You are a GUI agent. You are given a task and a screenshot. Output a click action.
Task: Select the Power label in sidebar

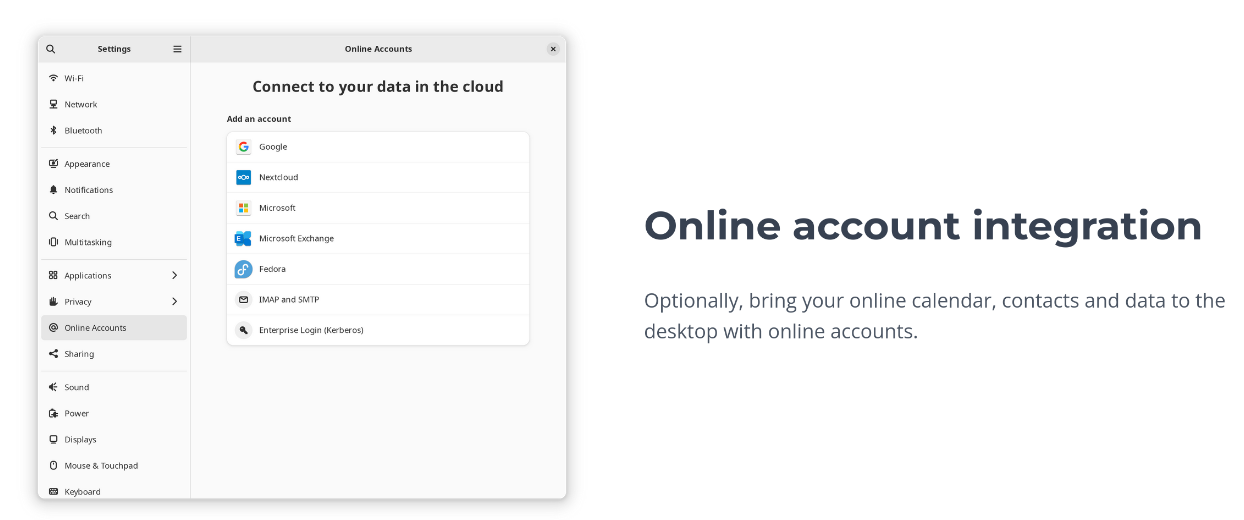coord(77,413)
